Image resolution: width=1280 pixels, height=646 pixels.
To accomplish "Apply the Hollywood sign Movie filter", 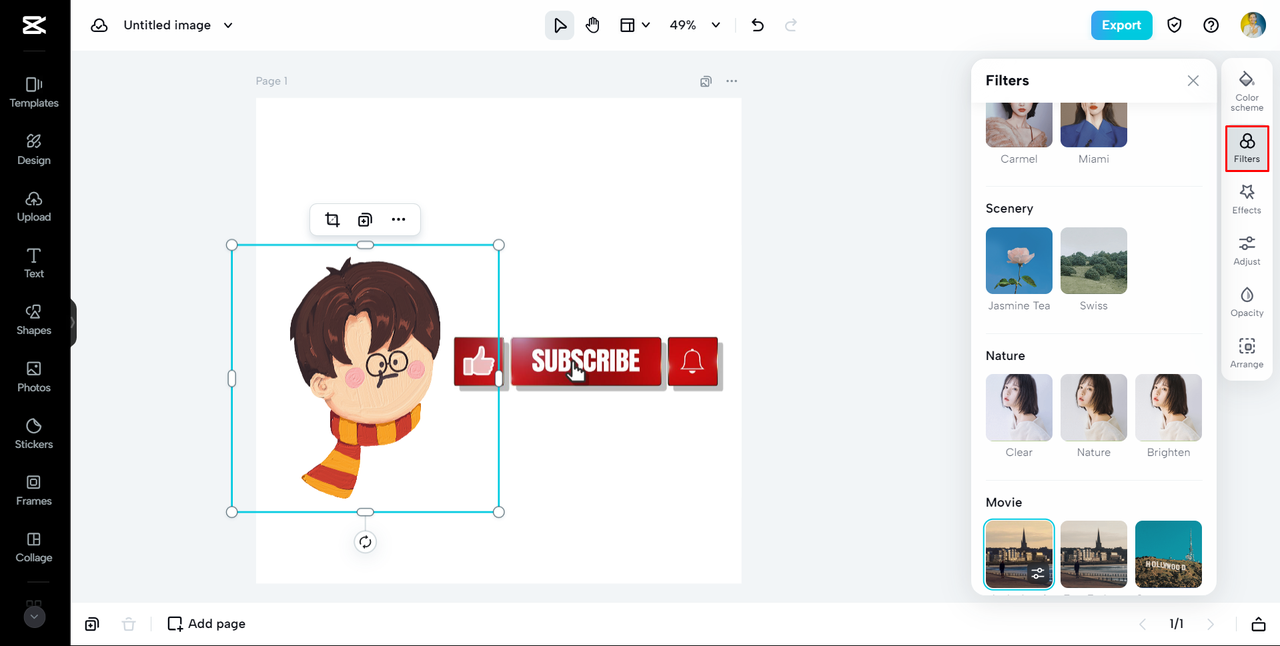I will (x=1168, y=554).
